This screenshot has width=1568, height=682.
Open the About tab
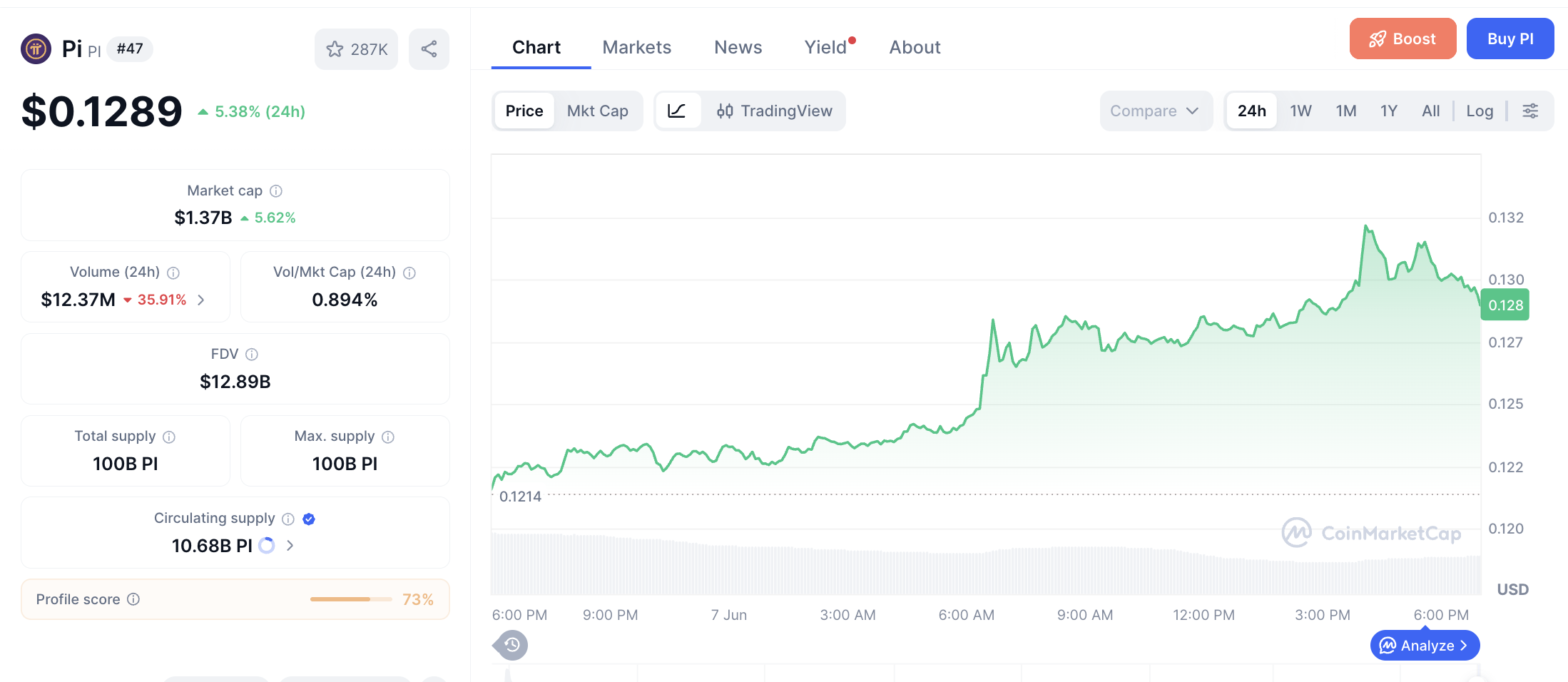pyautogui.click(x=915, y=47)
